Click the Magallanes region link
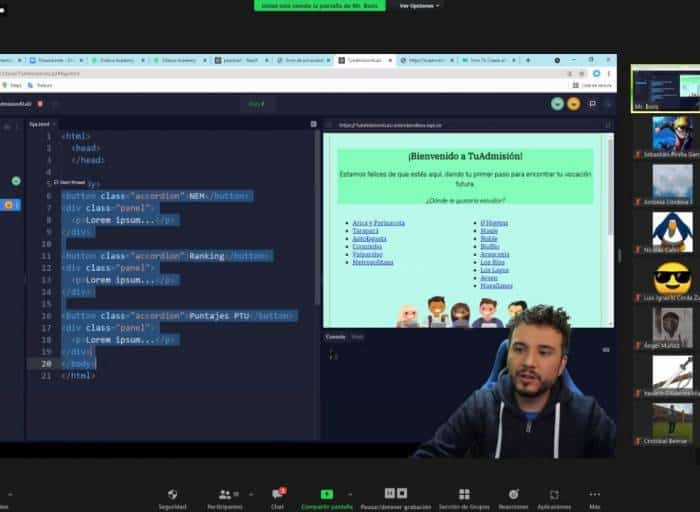 (x=496, y=286)
